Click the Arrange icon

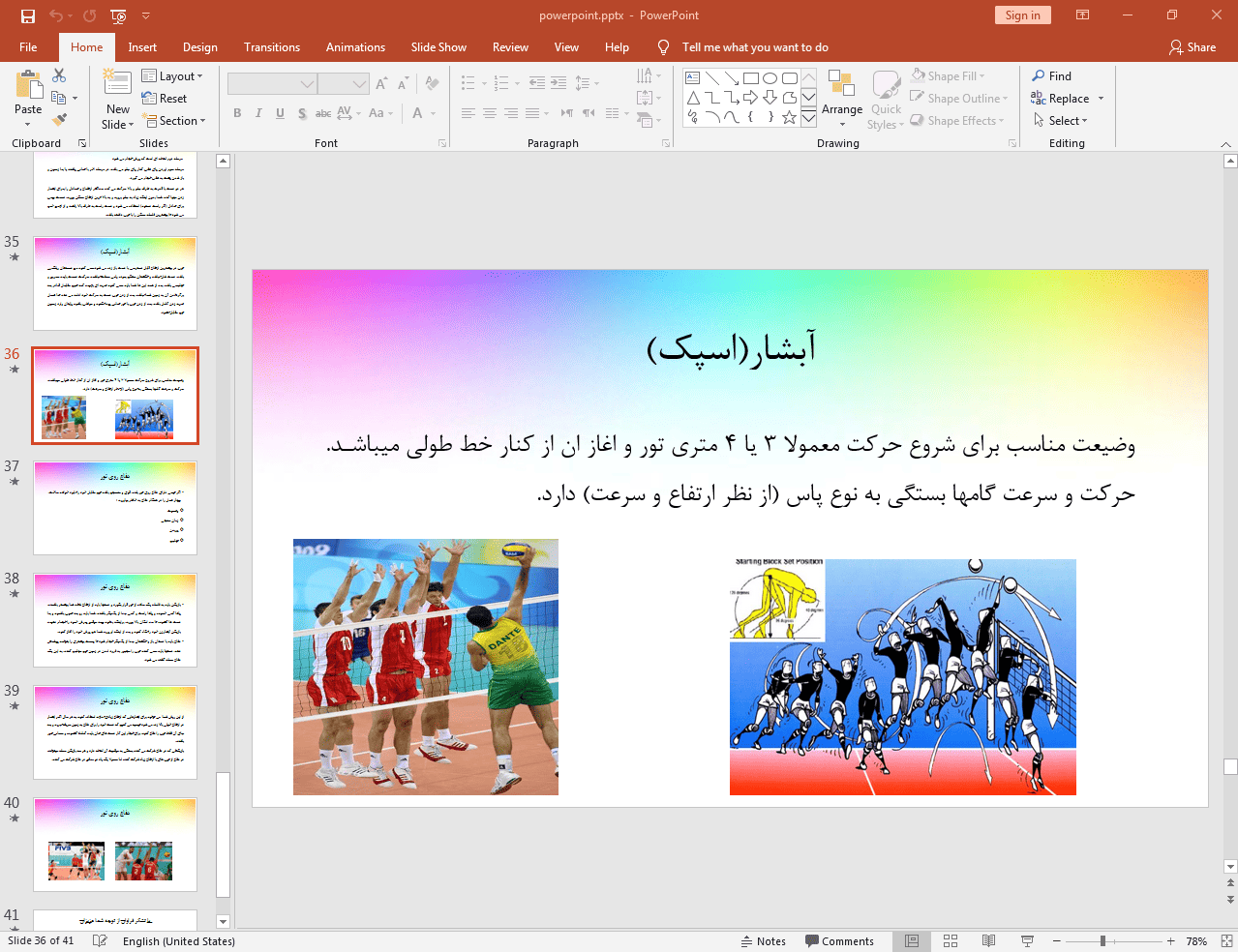pos(842,95)
